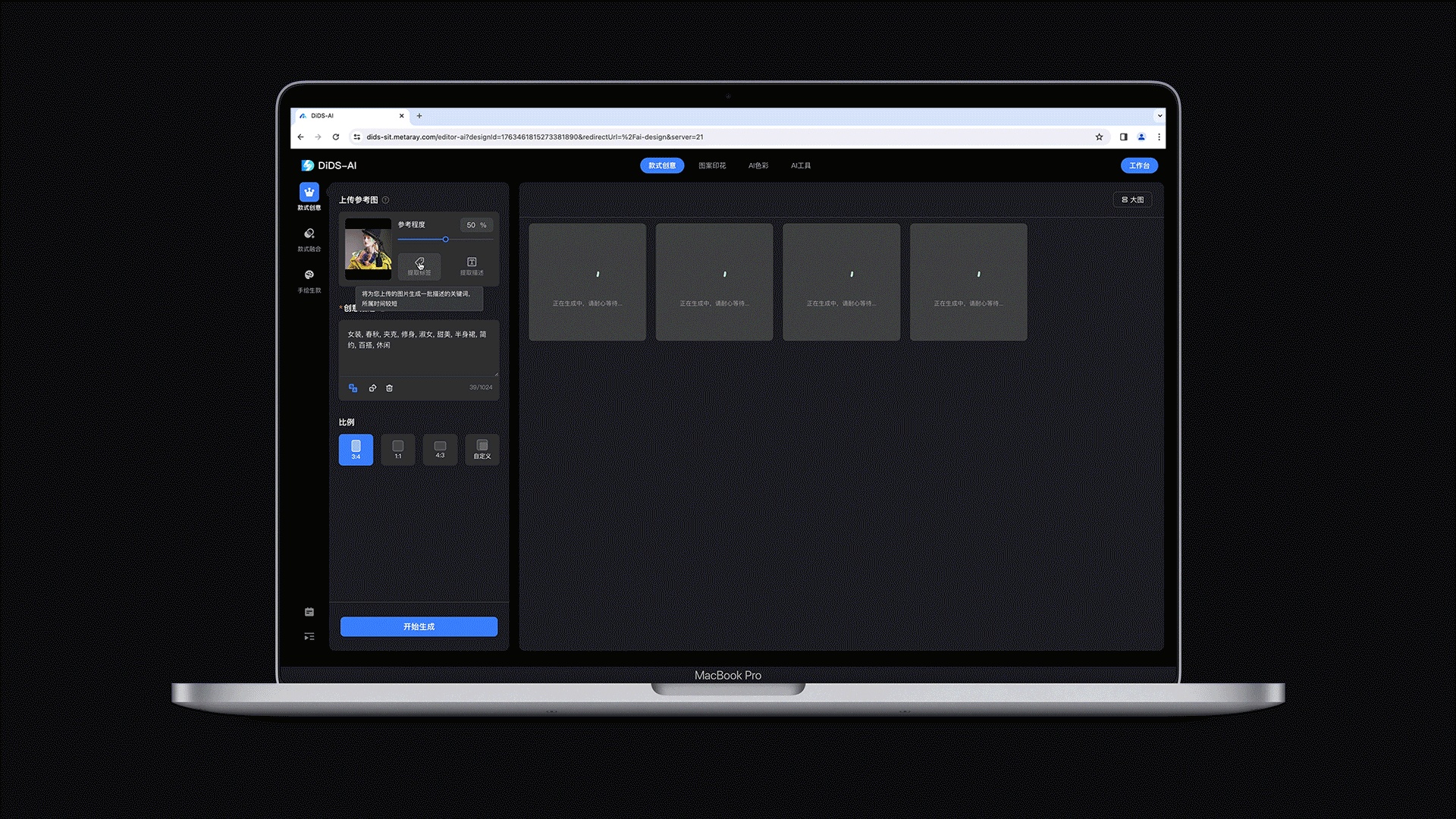Choose the 自定义 custom ratio option
This screenshot has height=819, width=1456.
[x=482, y=450]
